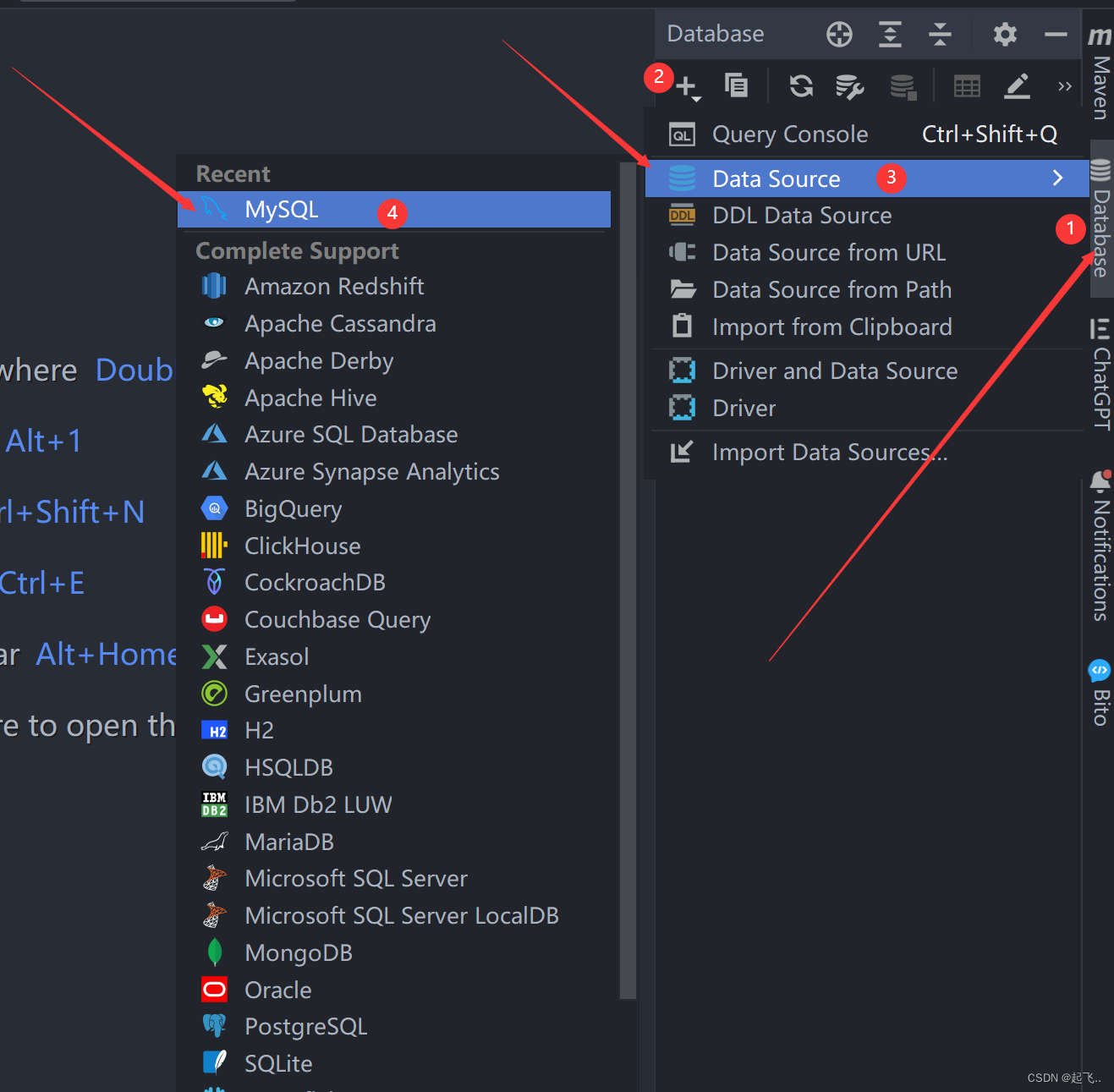Expand the Data Source submenu arrow

[1057, 178]
